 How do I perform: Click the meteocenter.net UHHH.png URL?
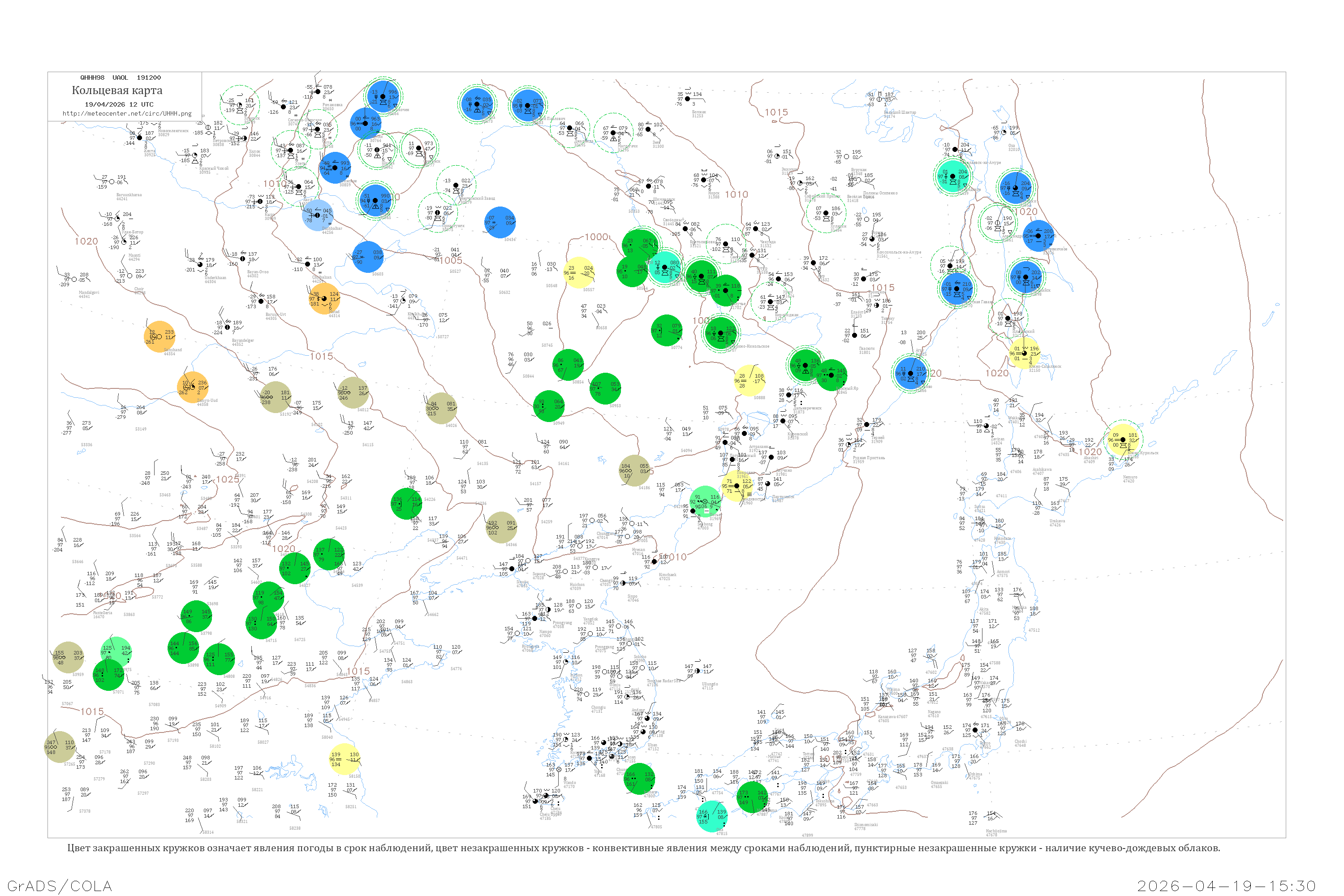pyautogui.click(x=127, y=114)
